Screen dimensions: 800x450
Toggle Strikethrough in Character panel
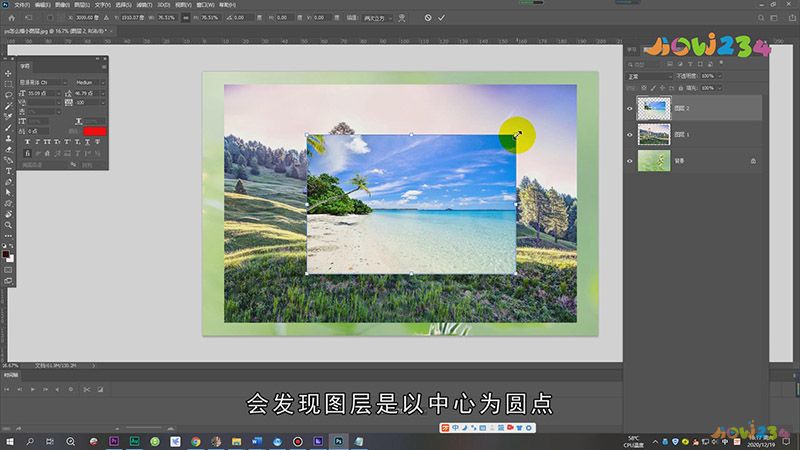coord(97,142)
